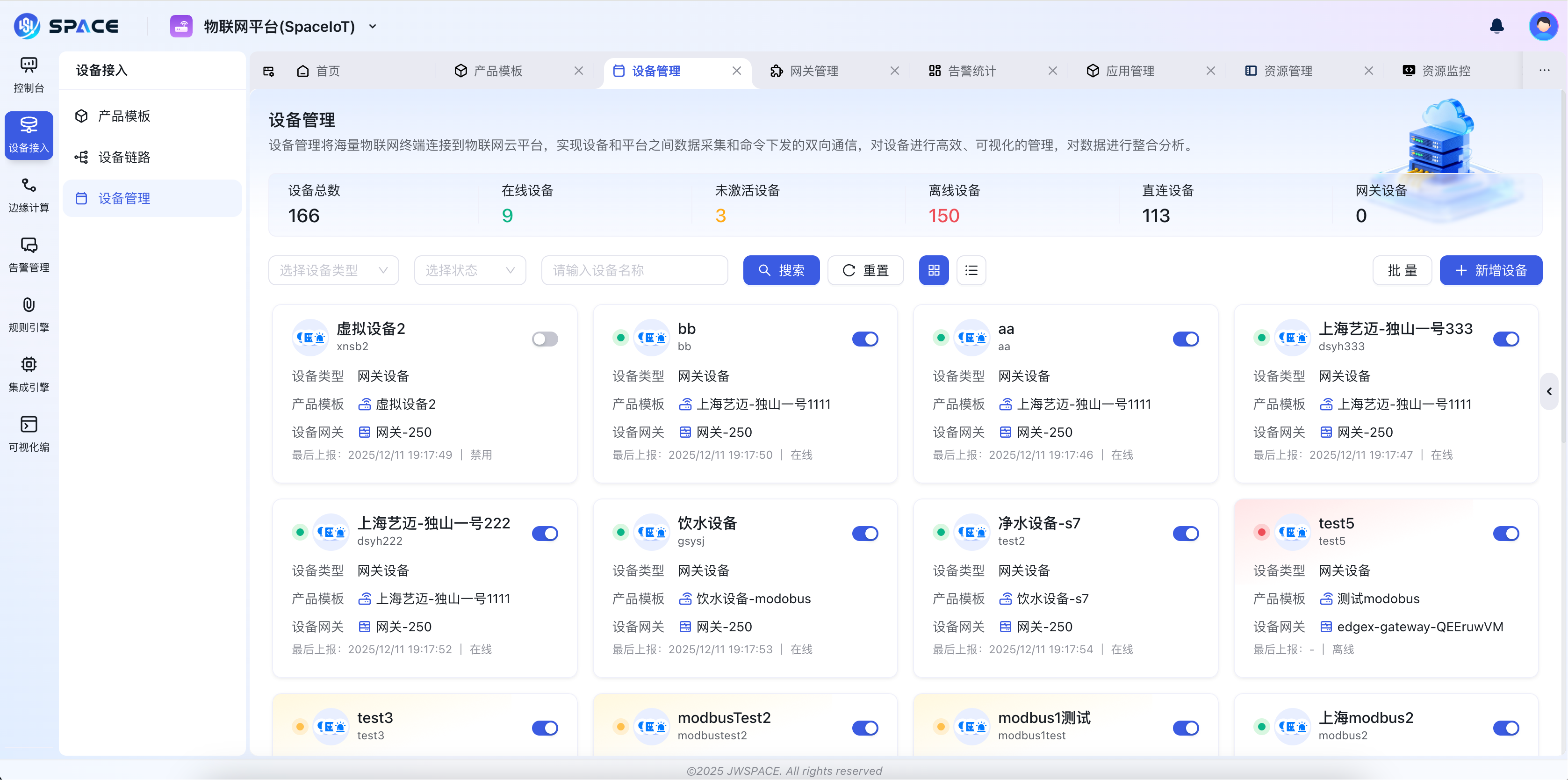
Task: Click the device name search input field
Action: click(x=634, y=270)
